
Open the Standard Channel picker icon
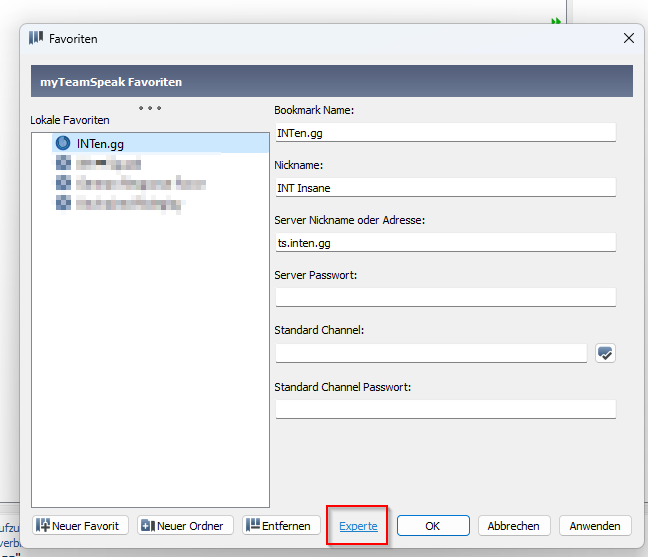point(605,353)
